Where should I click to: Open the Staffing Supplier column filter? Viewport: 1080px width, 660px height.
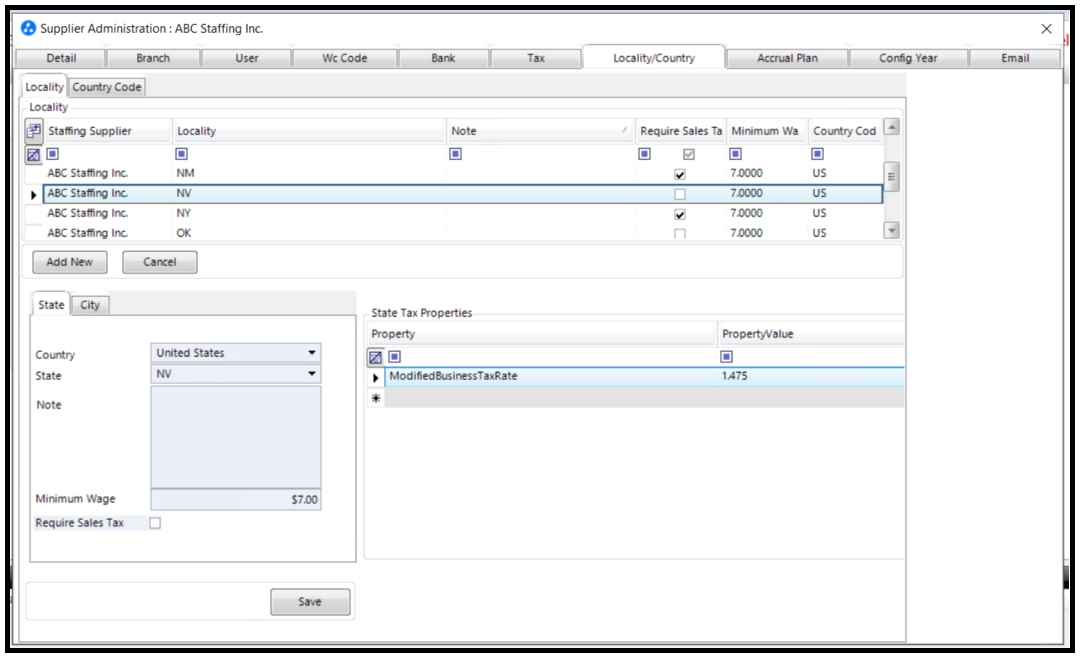[x=52, y=154]
